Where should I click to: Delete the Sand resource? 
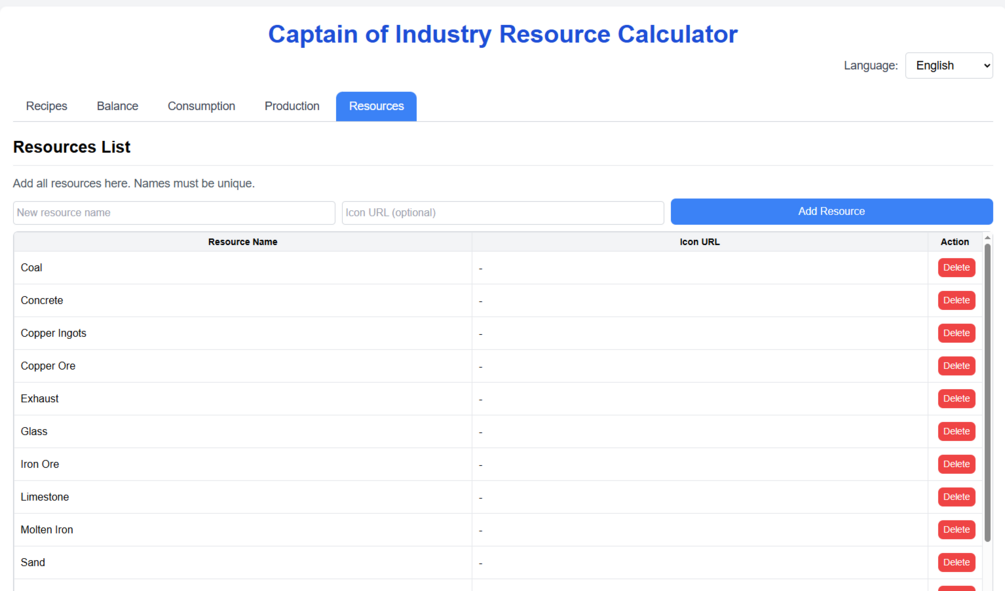point(956,562)
